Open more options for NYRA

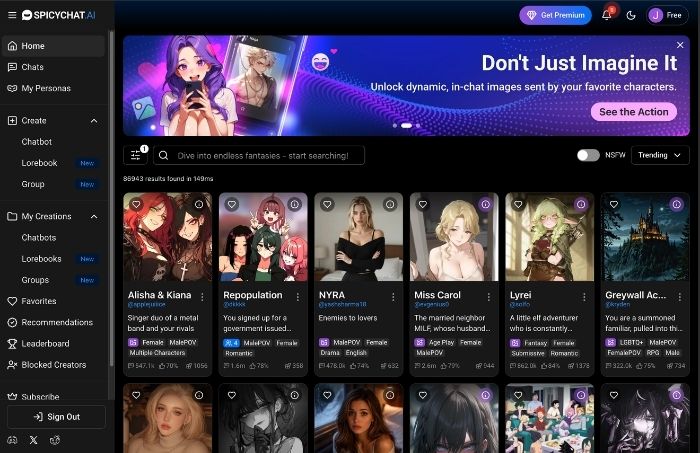click(393, 297)
